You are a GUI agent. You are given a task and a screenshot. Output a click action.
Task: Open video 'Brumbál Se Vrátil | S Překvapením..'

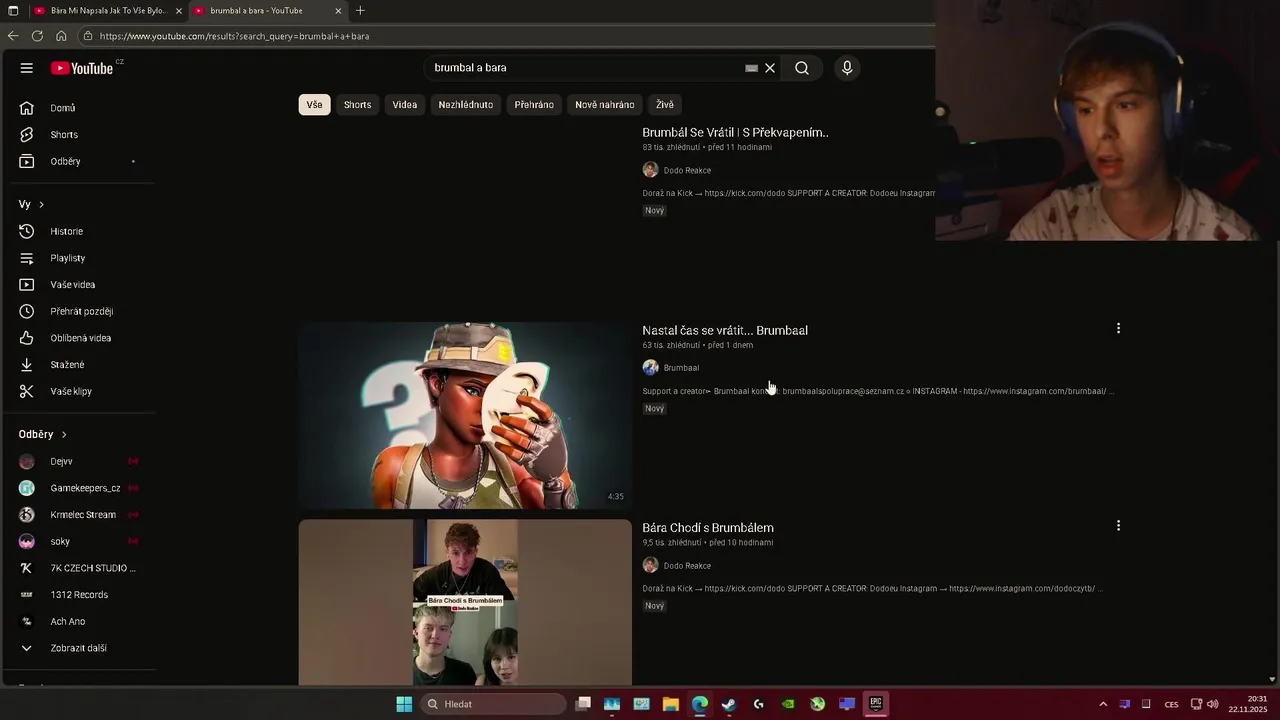(x=735, y=132)
